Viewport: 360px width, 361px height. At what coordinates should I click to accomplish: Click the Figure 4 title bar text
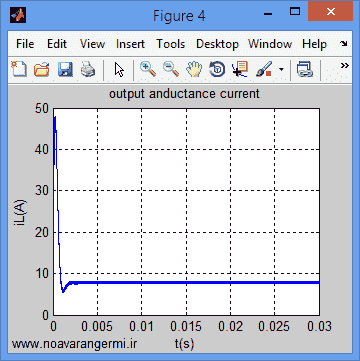pyautogui.click(x=179, y=16)
